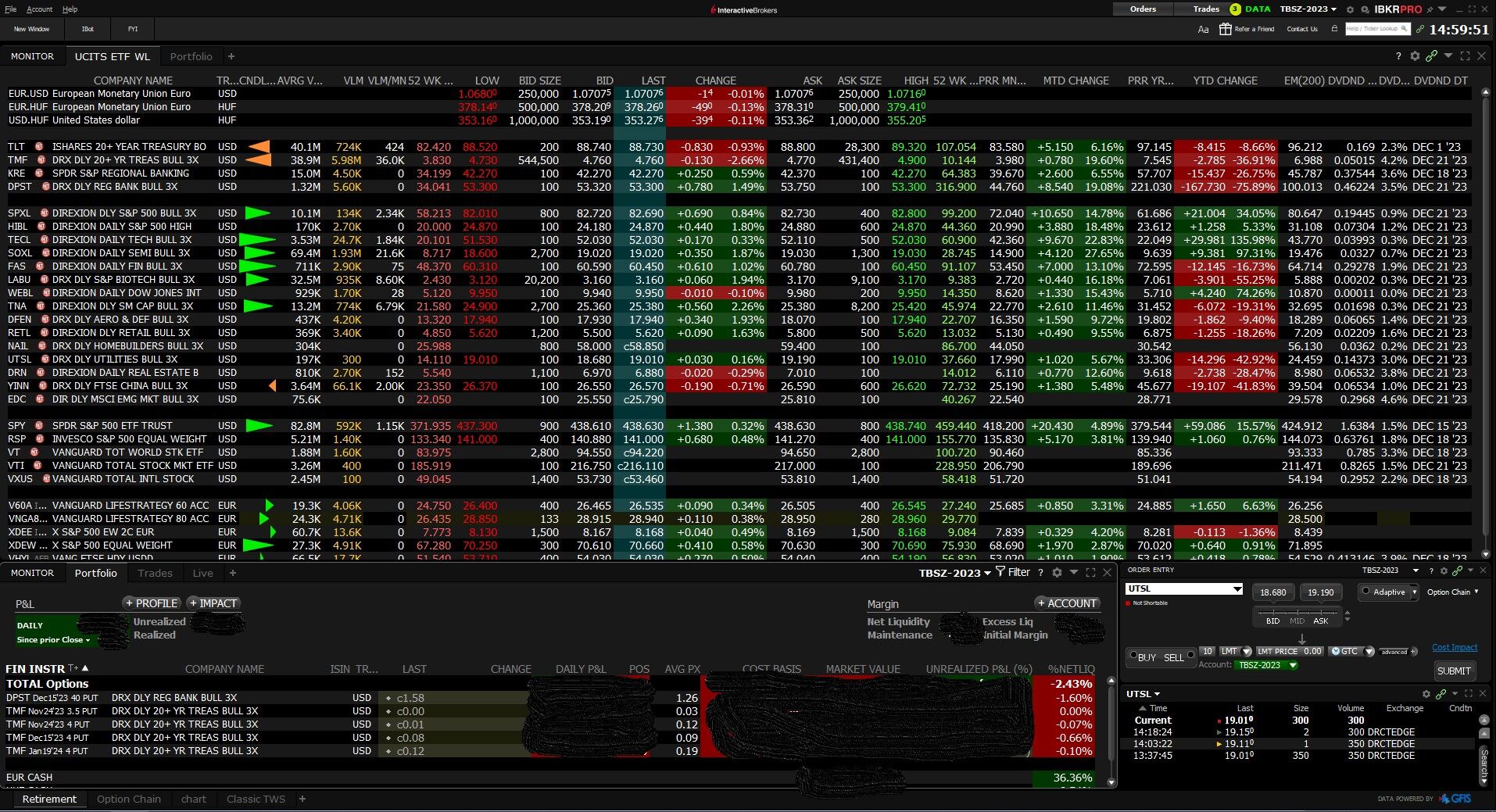
Task: Open watchlist panel settings gear icon
Action: coord(1415,56)
